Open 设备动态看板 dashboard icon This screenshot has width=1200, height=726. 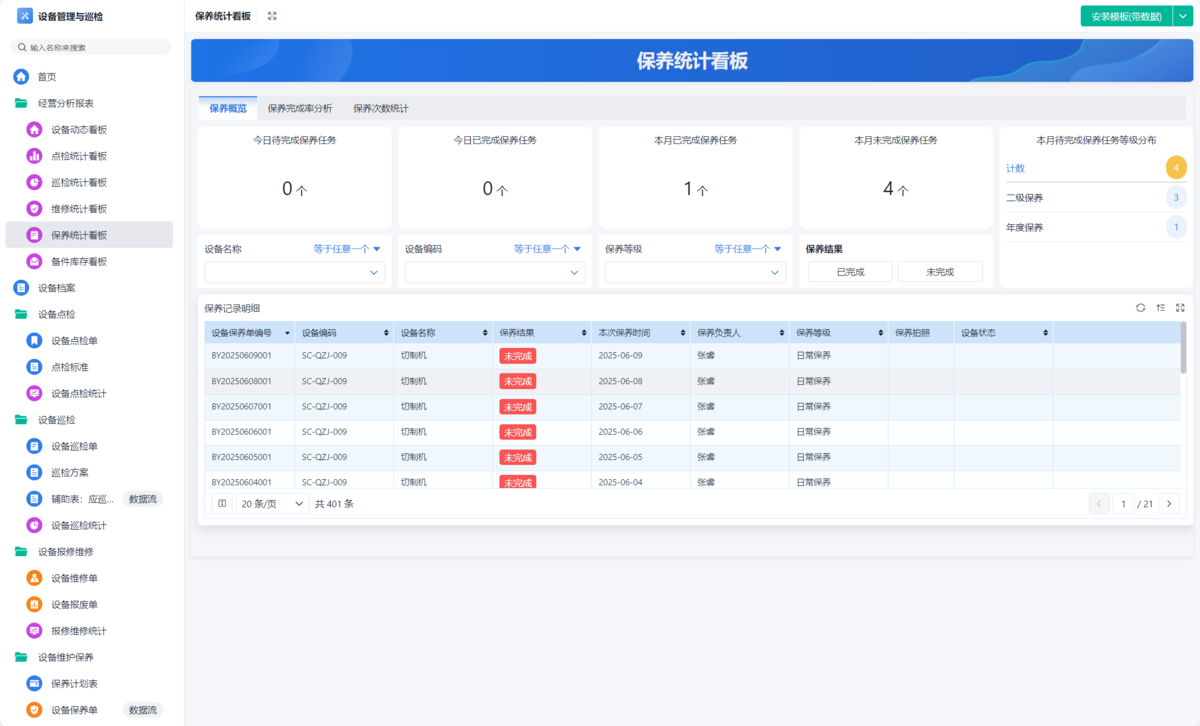click(34, 130)
